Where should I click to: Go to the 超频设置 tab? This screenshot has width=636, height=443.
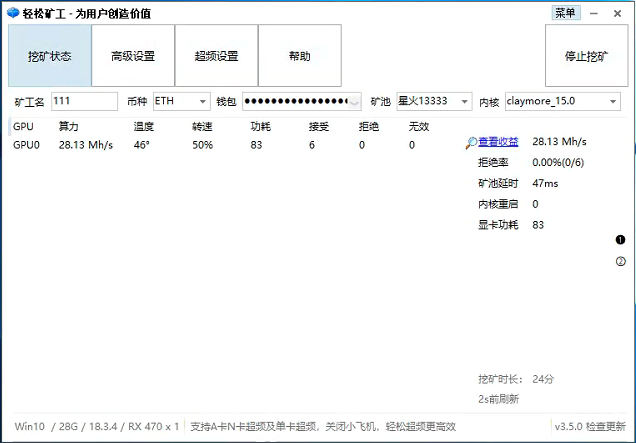tap(216, 56)
